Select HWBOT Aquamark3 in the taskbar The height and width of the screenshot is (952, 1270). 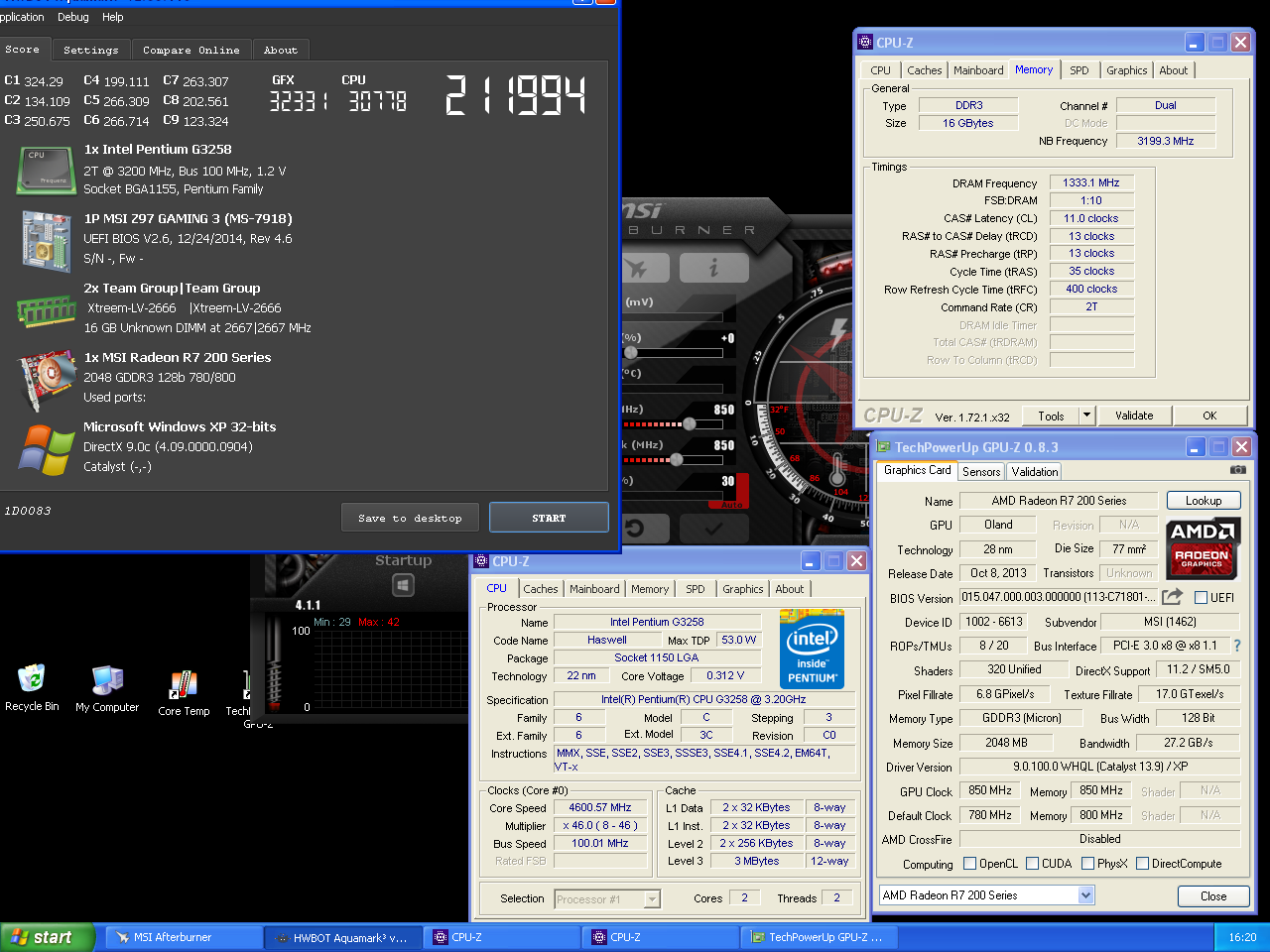[343, 937]
